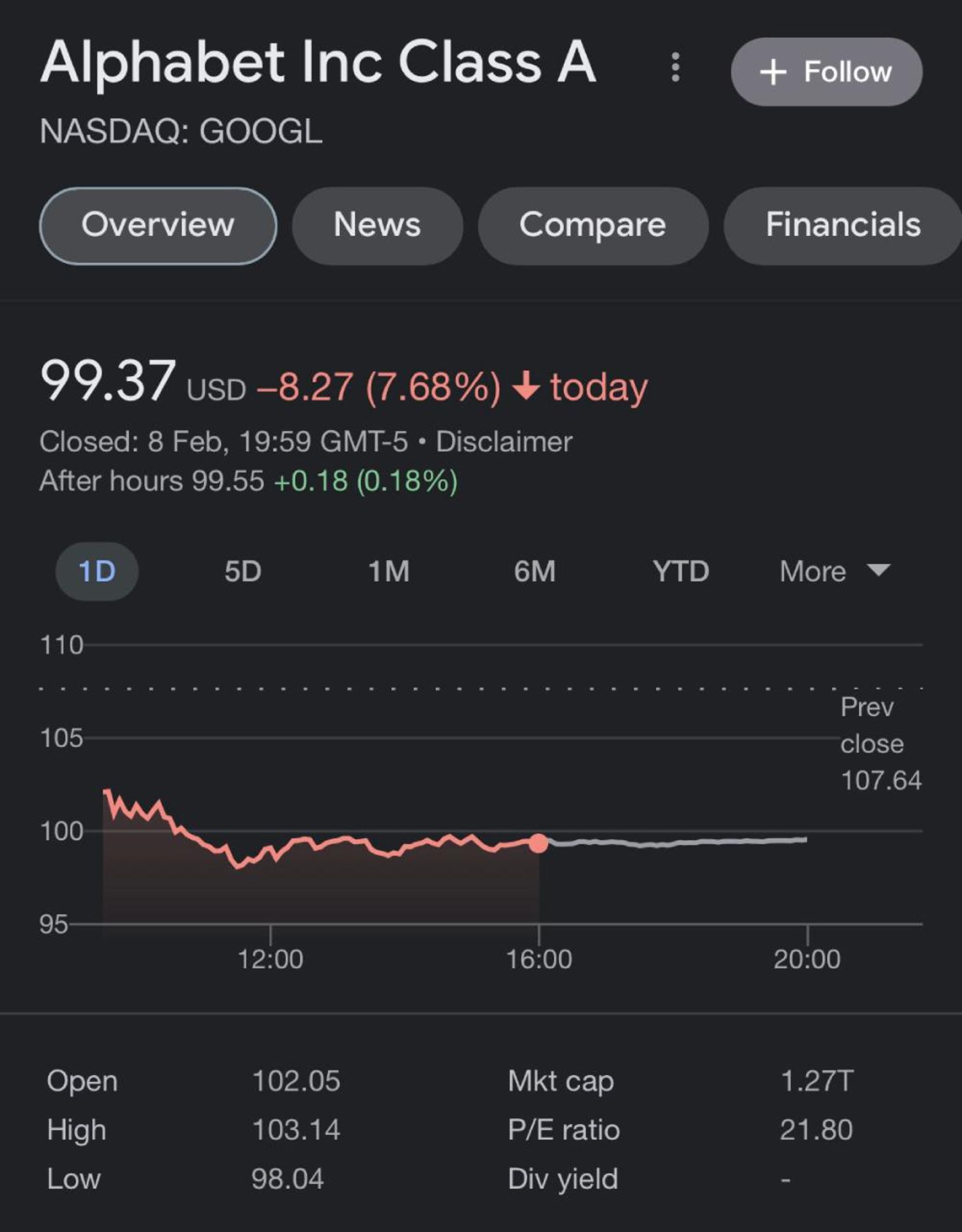Screen dimensions: 962x1232
Task: Change chart range to 6M
Action: tap(535, 571)
